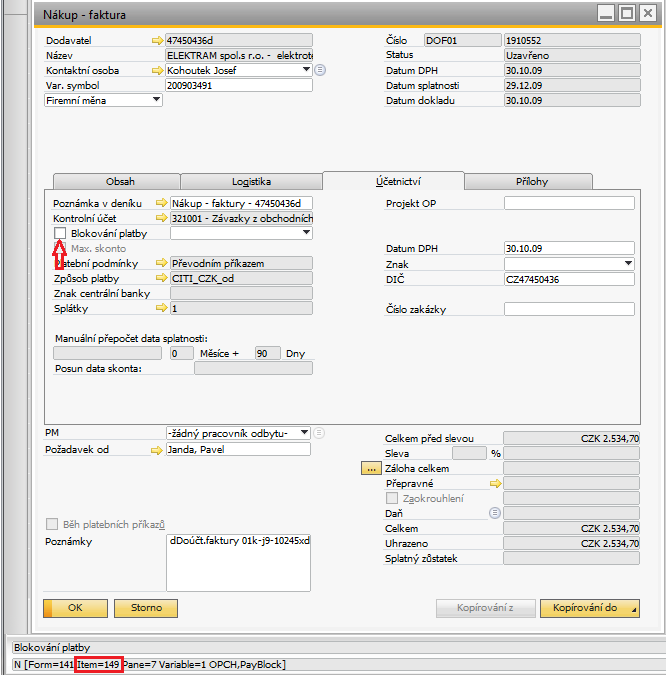The width and height of the screenshot is (666, 676).
Task: Click the info icon next to Kontaktní osoba
Action: 320,70
